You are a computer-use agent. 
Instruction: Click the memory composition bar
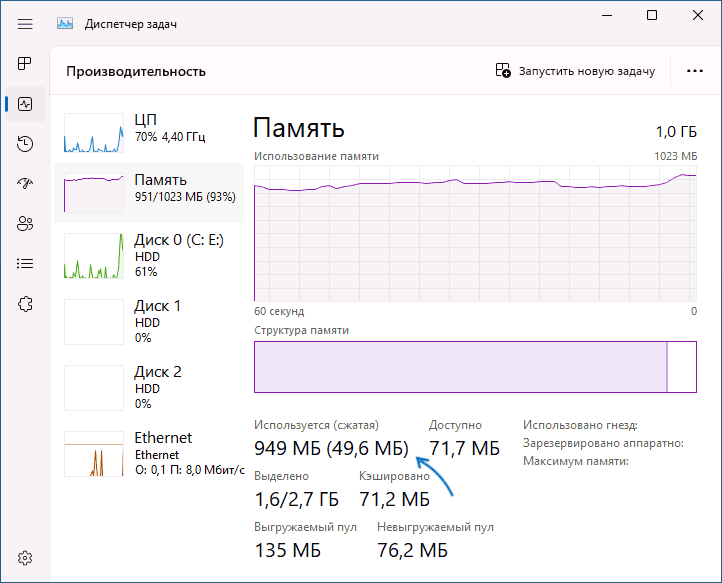(x=475, y=367)
